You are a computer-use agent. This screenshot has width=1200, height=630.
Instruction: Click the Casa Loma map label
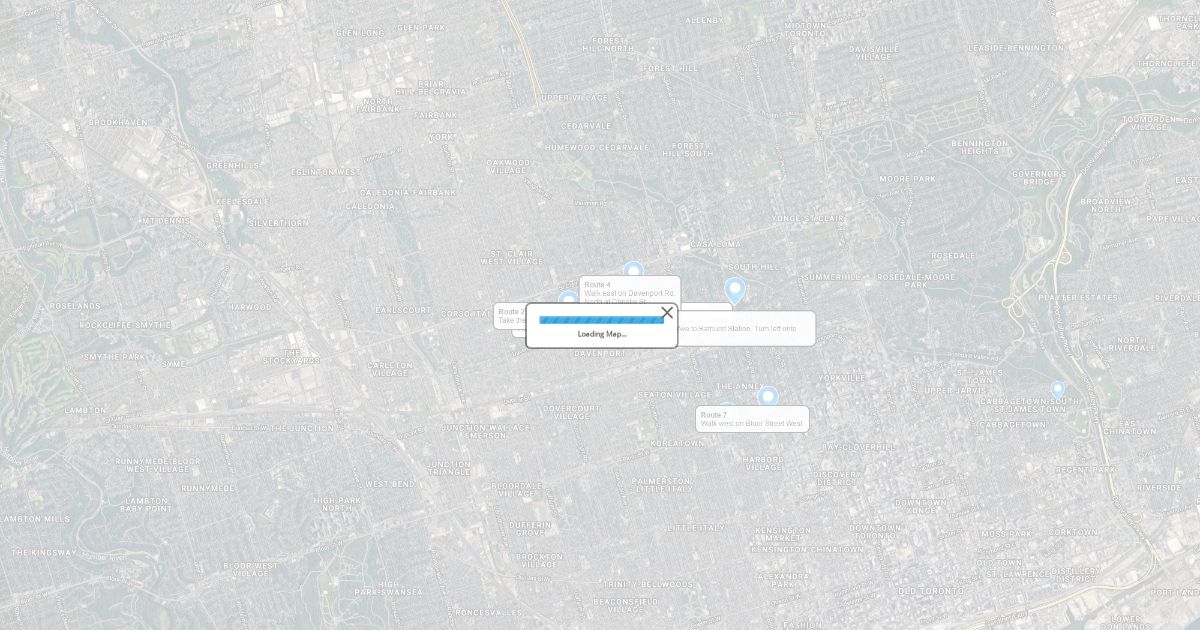(x=715, y=244)
